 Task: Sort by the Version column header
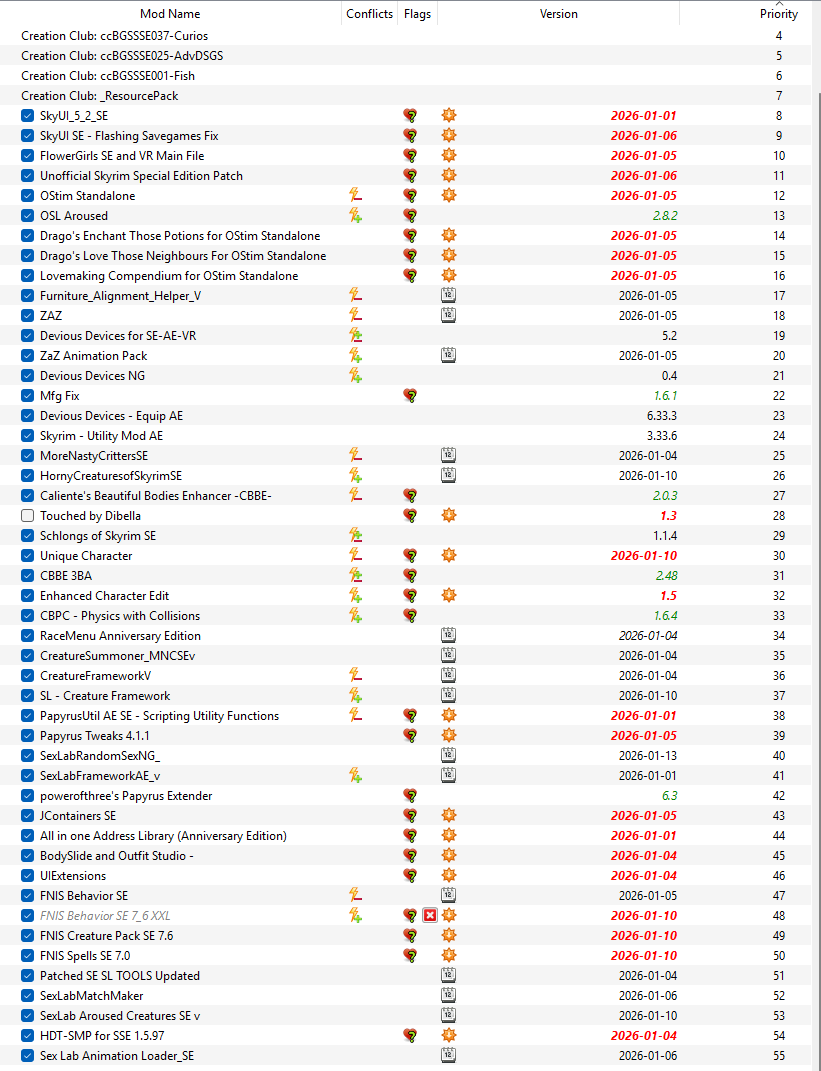click(559, 14)
